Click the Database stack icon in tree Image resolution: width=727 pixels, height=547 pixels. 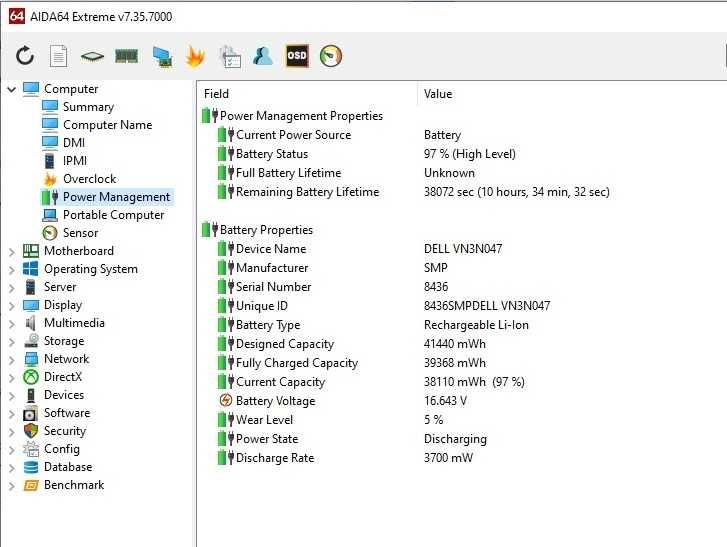point(31,467)
